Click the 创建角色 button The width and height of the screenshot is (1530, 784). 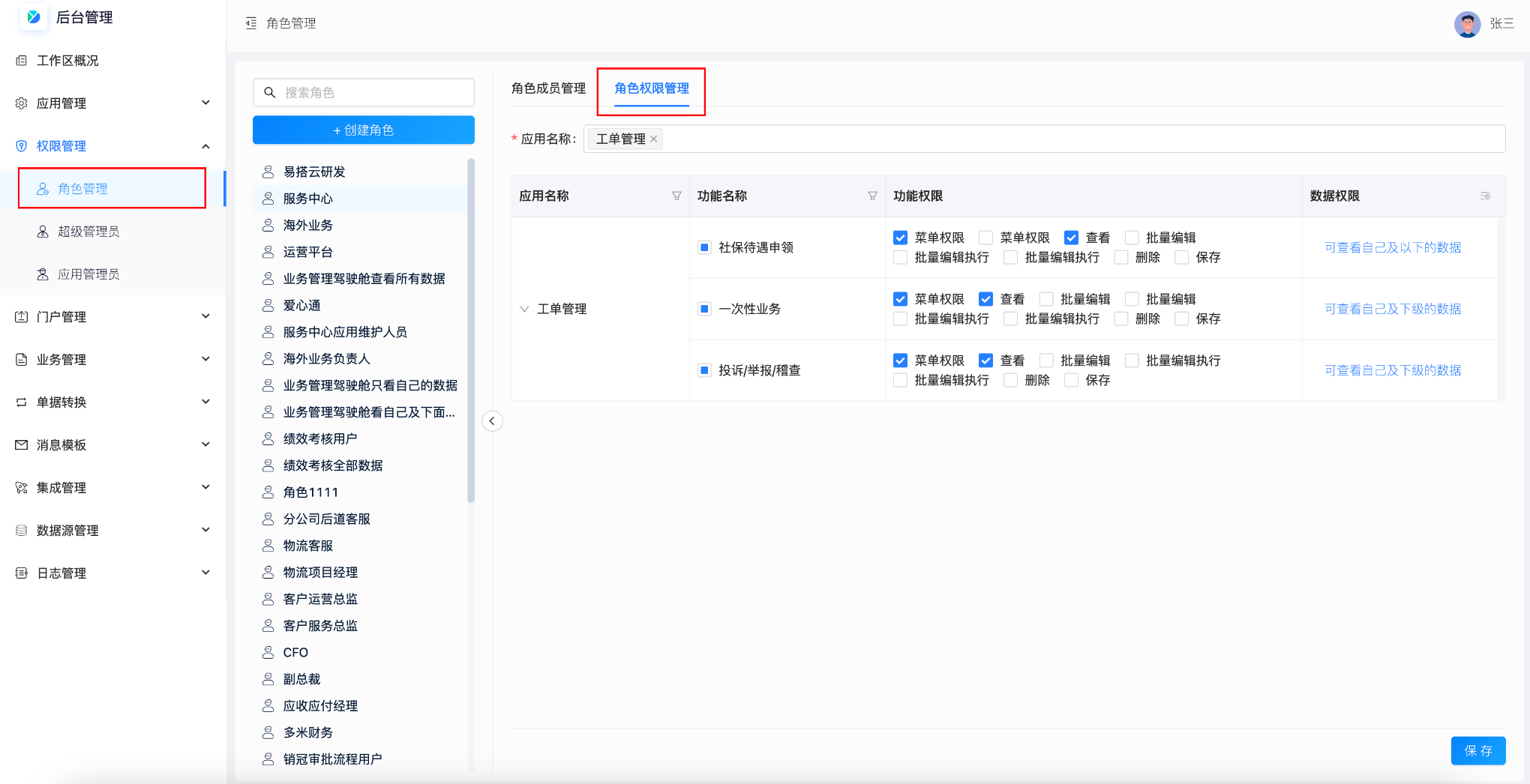click(363, 130)
